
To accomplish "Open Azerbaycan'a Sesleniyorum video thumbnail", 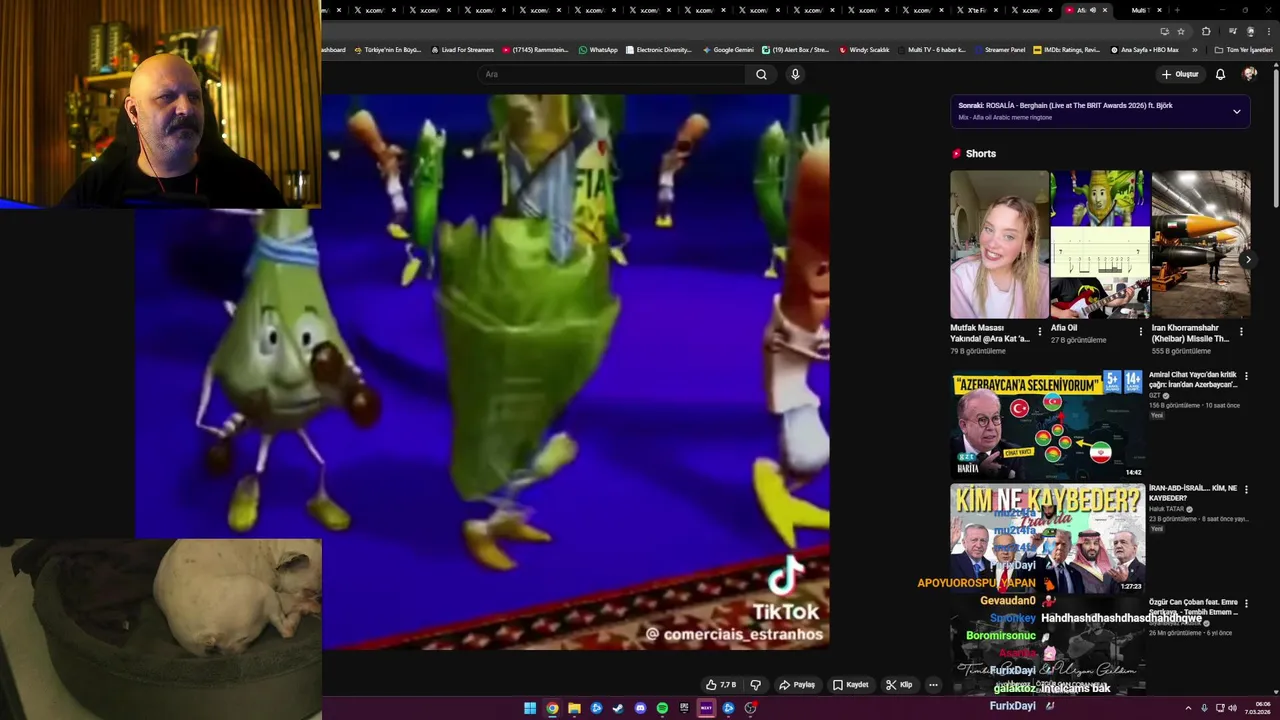I will pyautogui.click(x=1047, y=424).
